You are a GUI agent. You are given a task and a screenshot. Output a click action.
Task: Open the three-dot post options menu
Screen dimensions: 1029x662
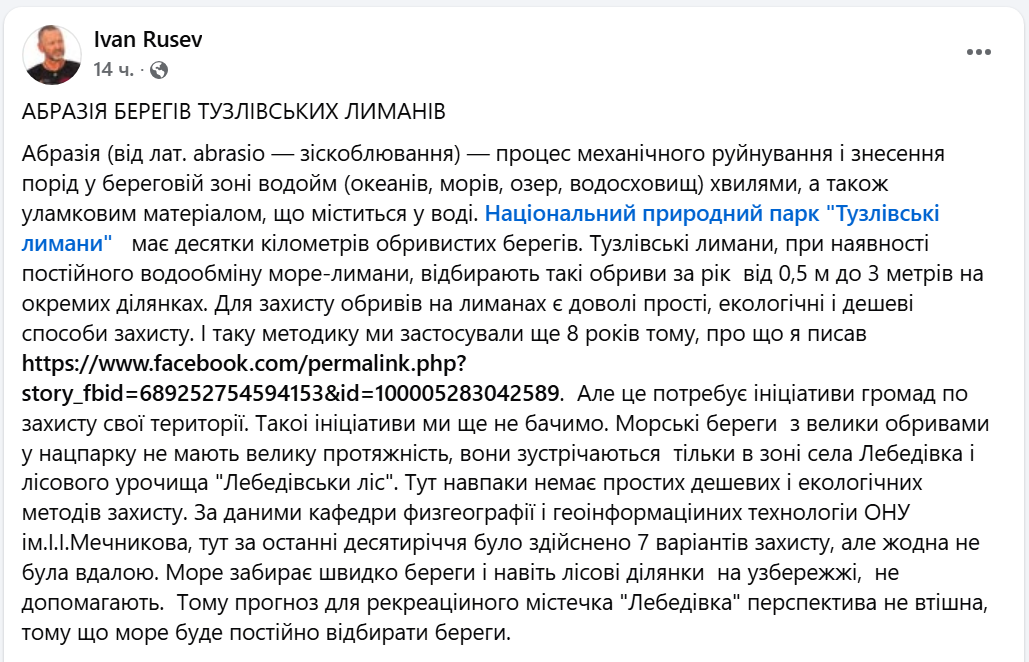[x=979, y=53]
